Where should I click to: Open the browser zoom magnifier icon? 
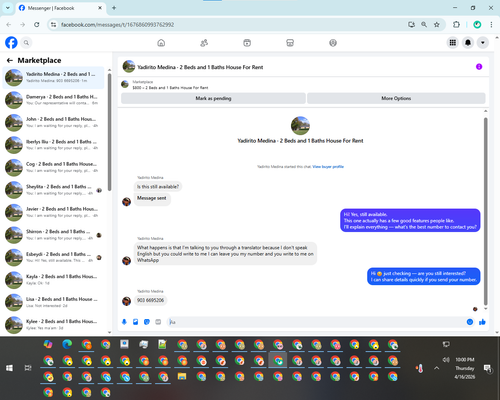pyautogui.click(x=424, y=24)
